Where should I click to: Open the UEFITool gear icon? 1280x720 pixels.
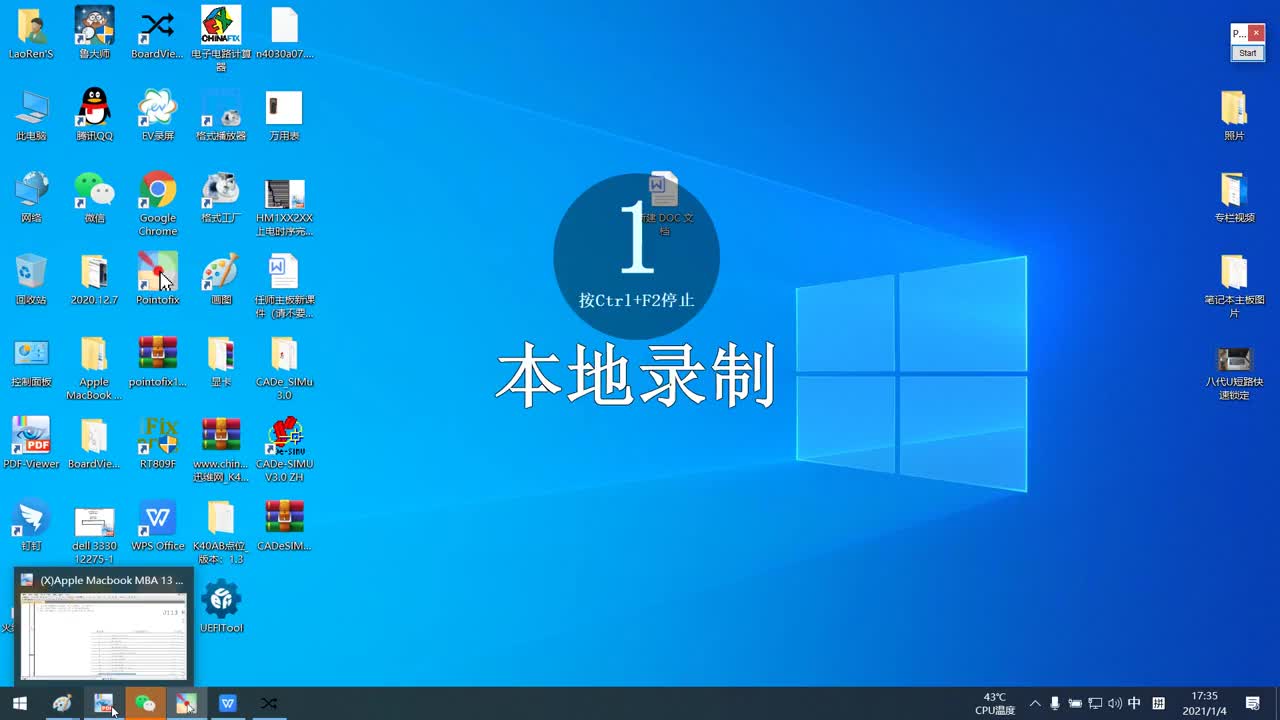click(221, 607)
